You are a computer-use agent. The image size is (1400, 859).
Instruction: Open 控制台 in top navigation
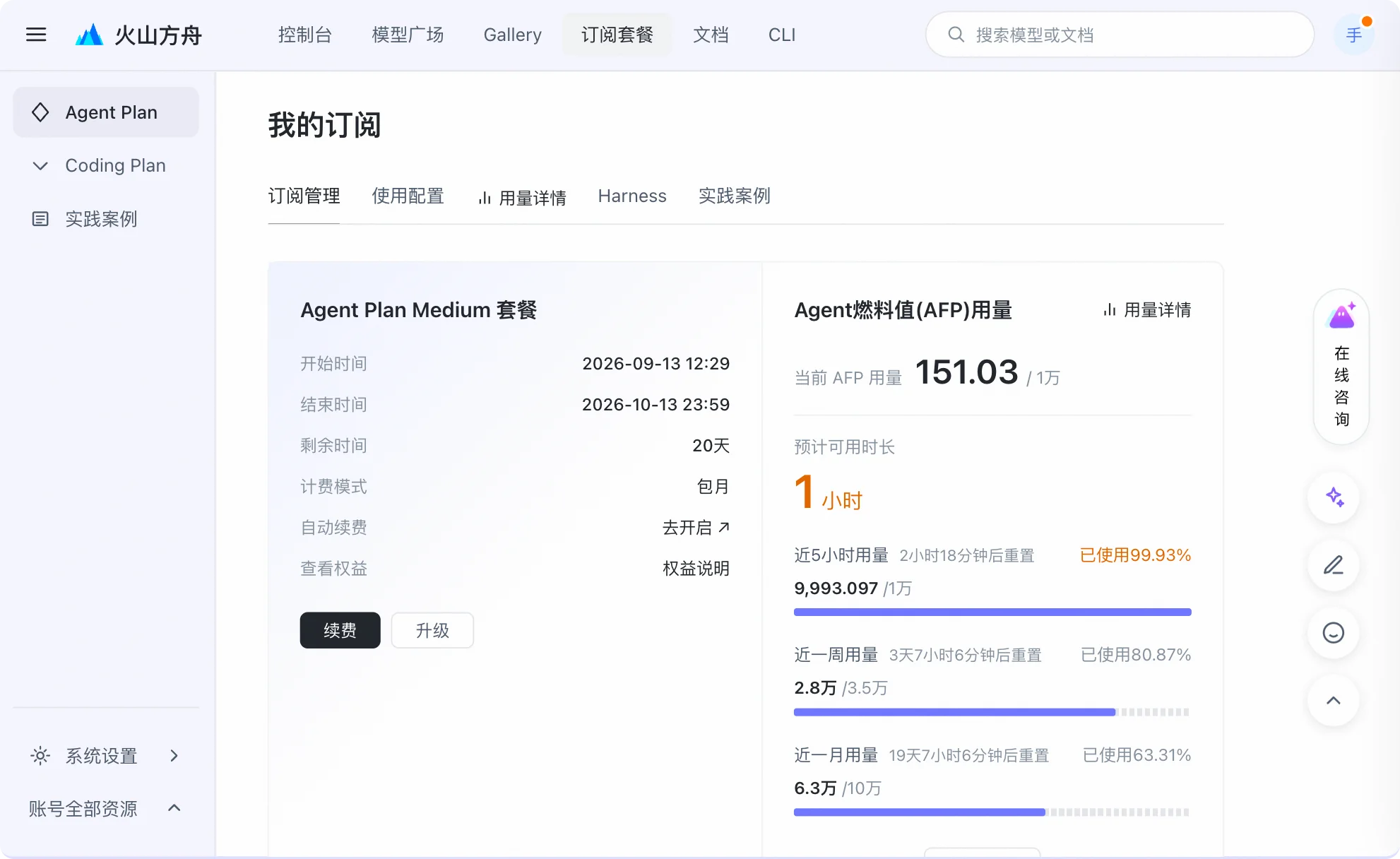click(305, 35)
